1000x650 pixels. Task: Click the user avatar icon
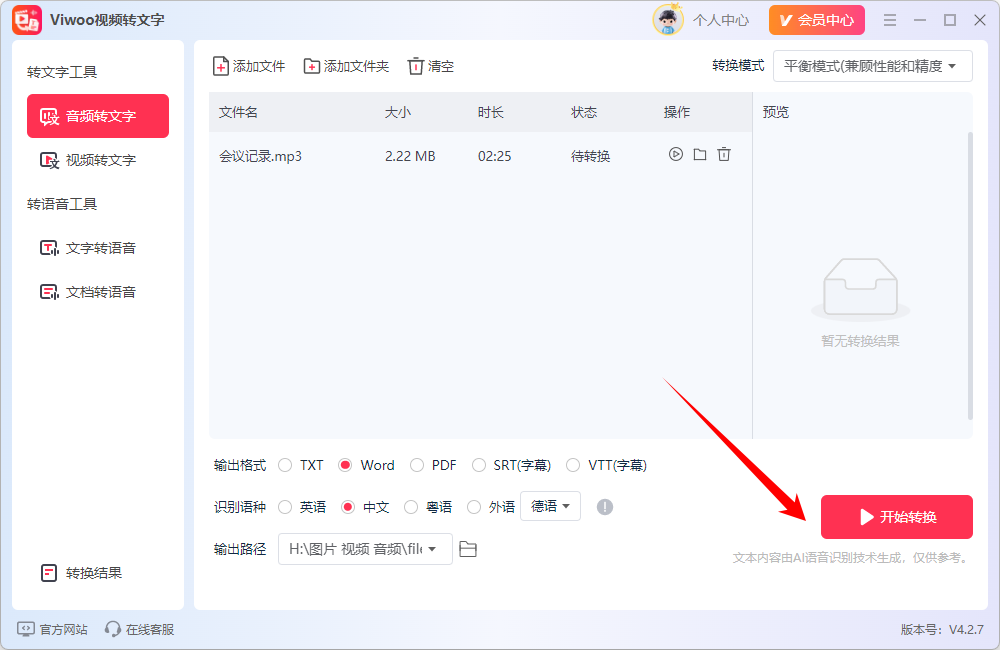[x=668, y=20]
